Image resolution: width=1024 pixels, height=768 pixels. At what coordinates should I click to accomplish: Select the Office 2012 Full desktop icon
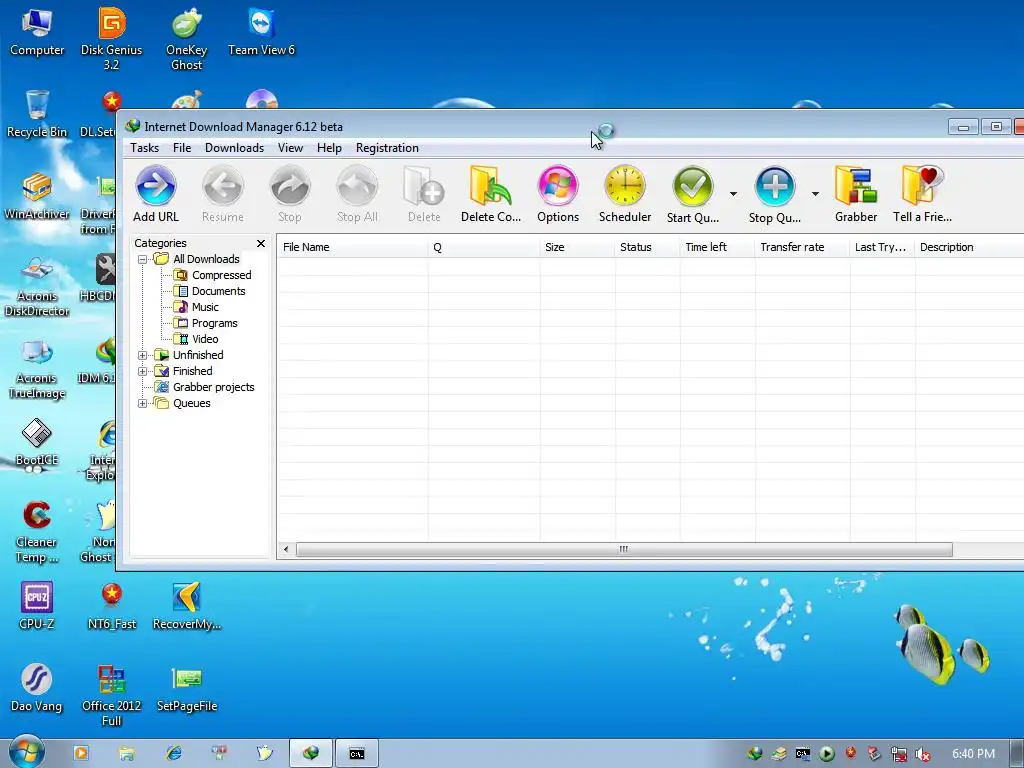tap(112, 695)
